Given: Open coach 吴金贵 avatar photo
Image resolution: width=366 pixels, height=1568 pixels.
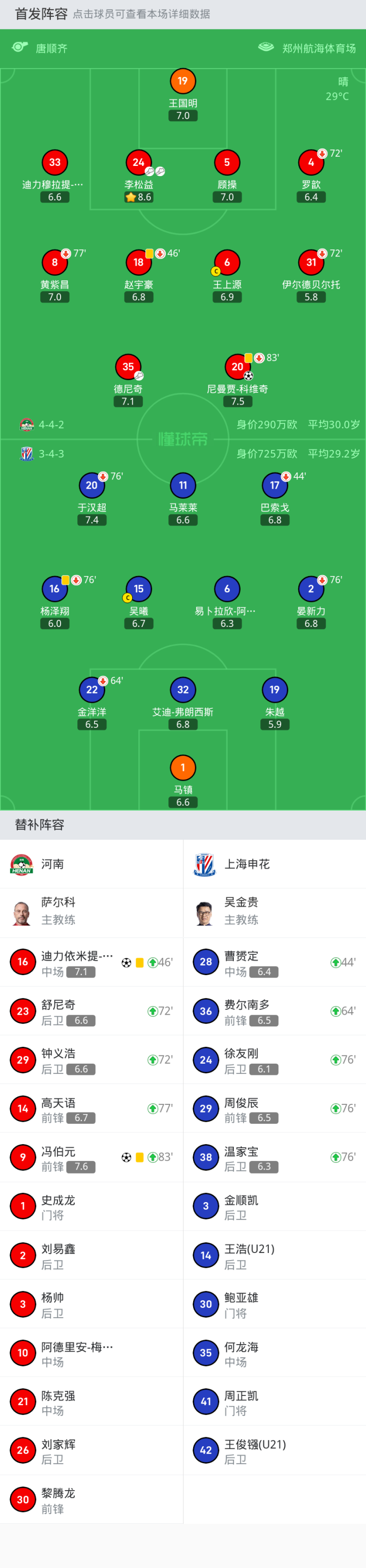Looking at the screenshot, I should tap(205, 913).
